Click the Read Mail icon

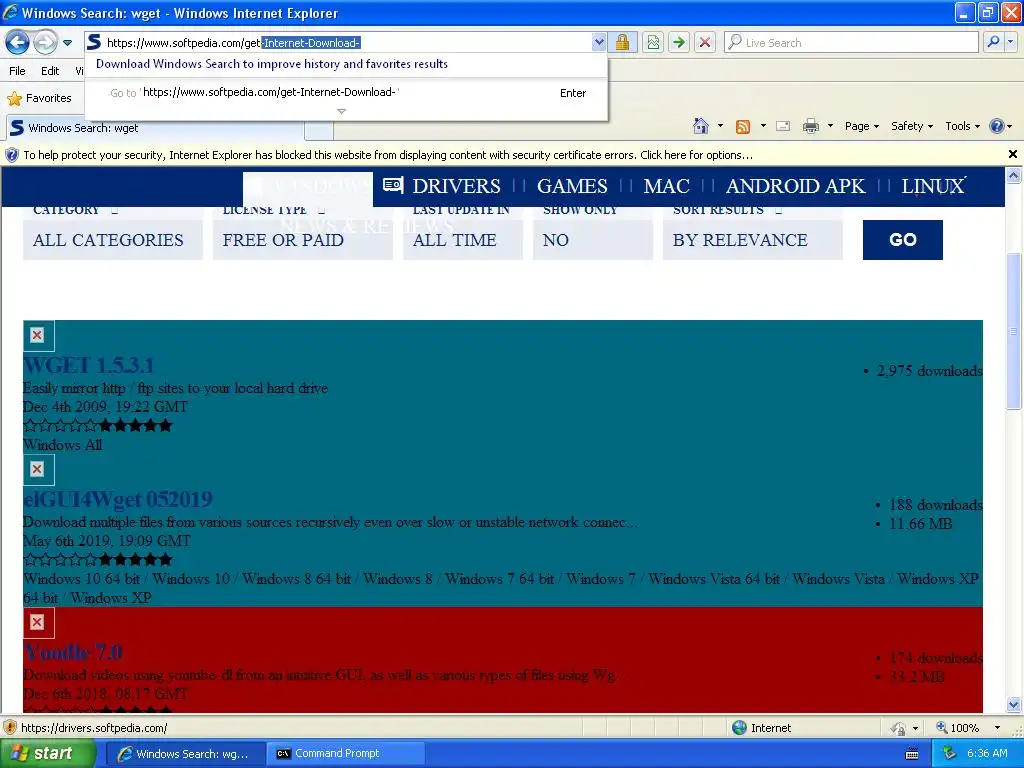pyautogui.click(x=783, y=126)
